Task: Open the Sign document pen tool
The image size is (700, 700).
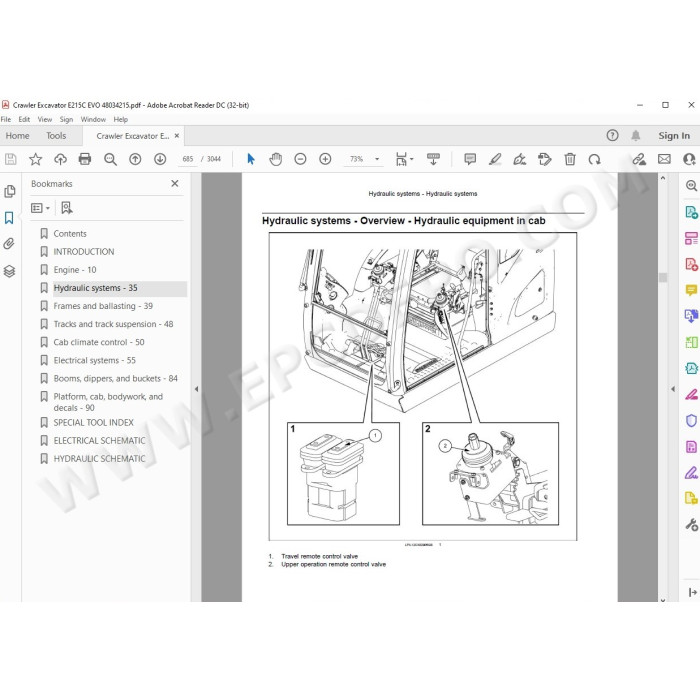Action: click(x=520, y=159)
